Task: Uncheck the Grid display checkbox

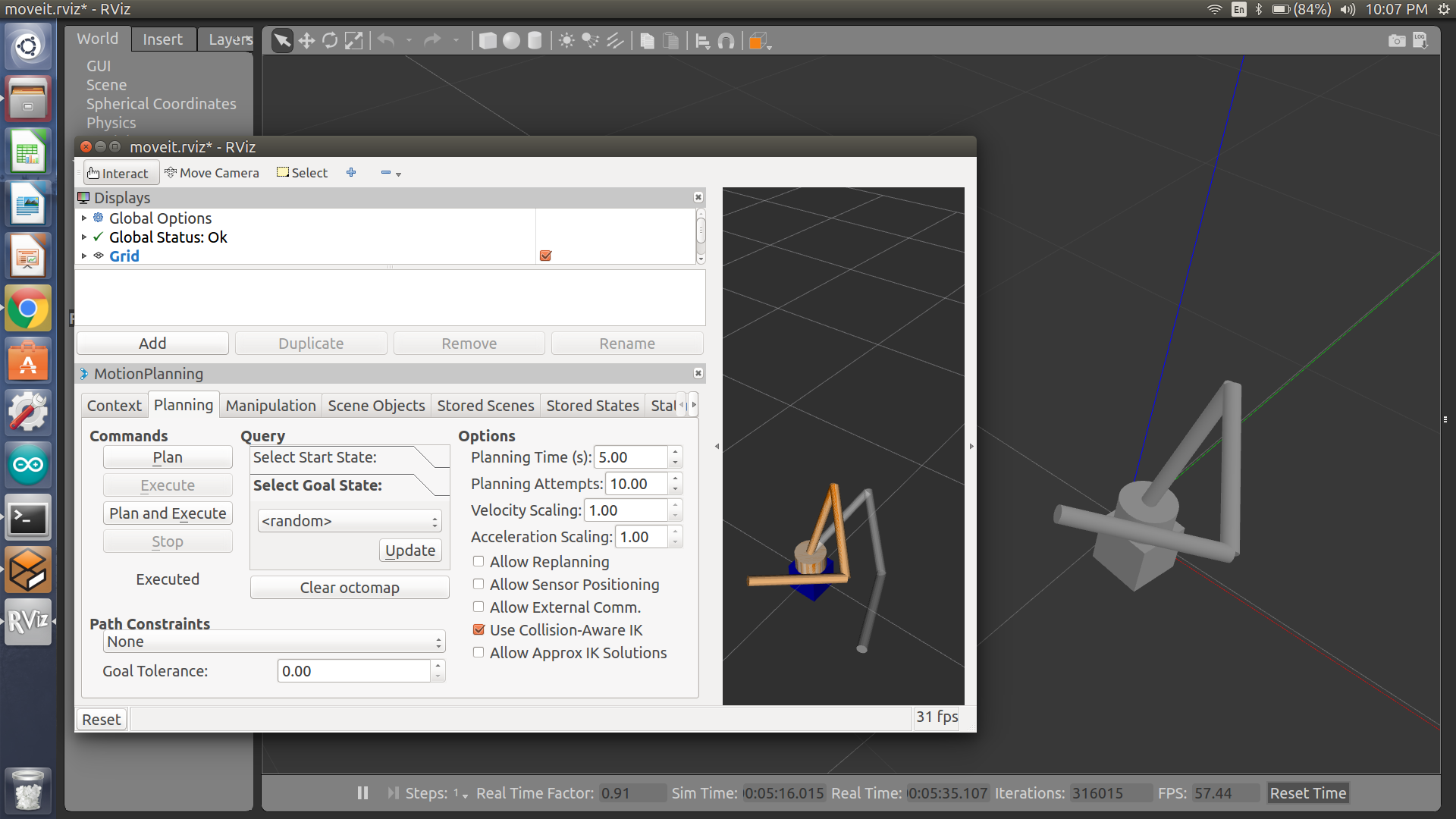Action: (x=545, y=256)
